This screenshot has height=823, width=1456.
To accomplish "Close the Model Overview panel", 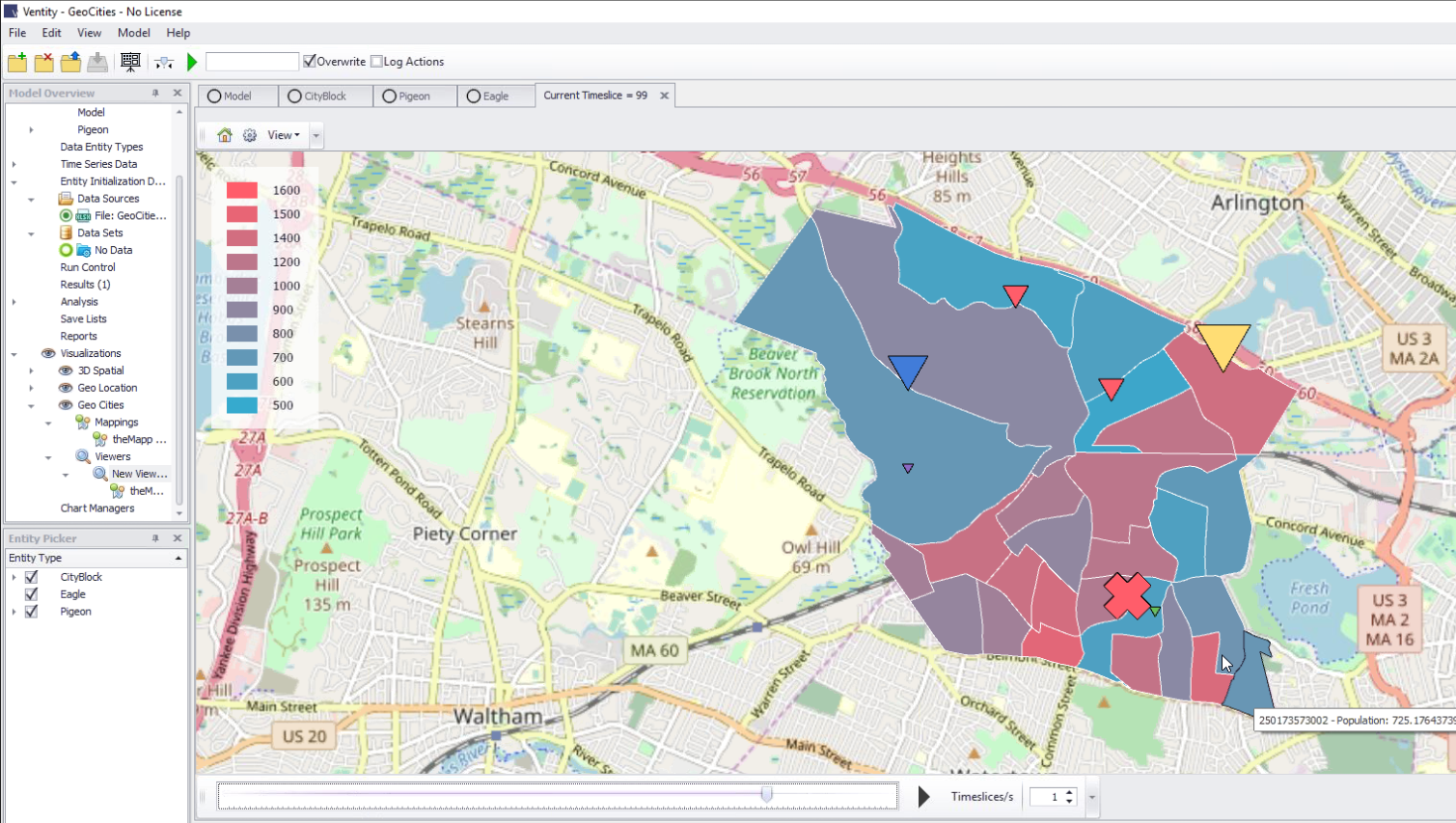I will tap(178, 94).
